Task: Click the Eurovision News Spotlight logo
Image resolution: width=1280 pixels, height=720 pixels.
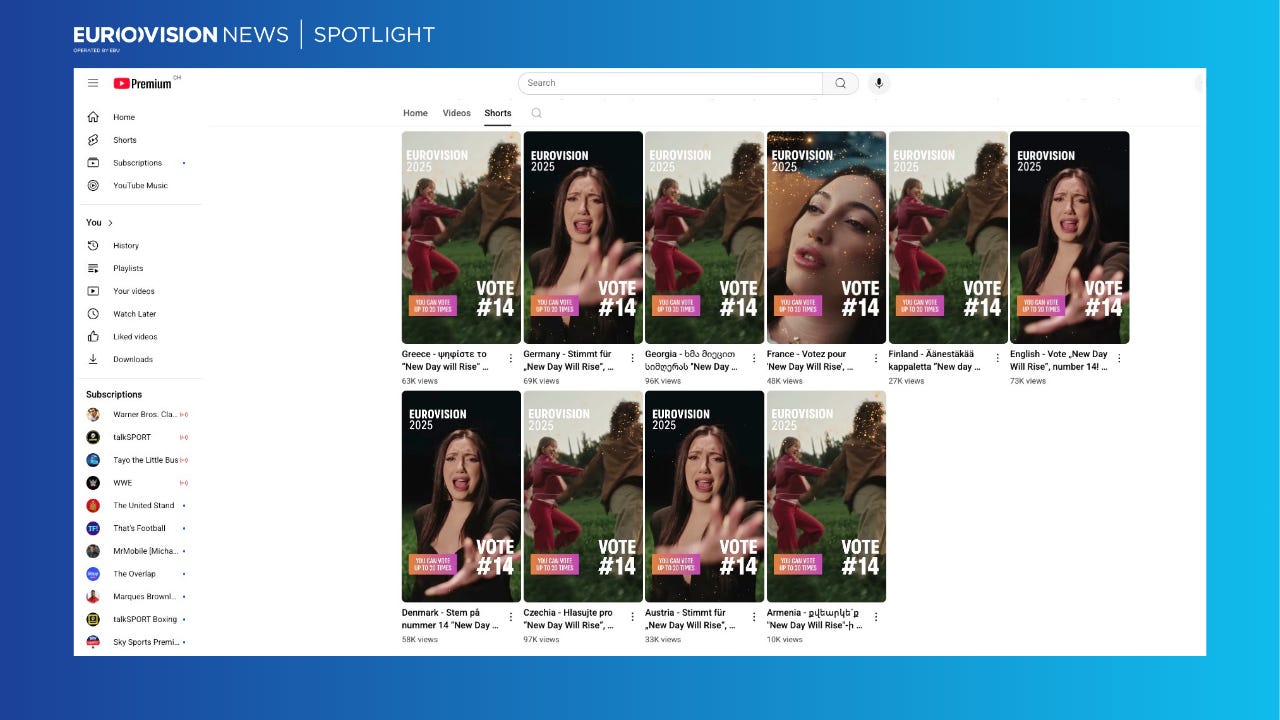Action: pos(254,36)
